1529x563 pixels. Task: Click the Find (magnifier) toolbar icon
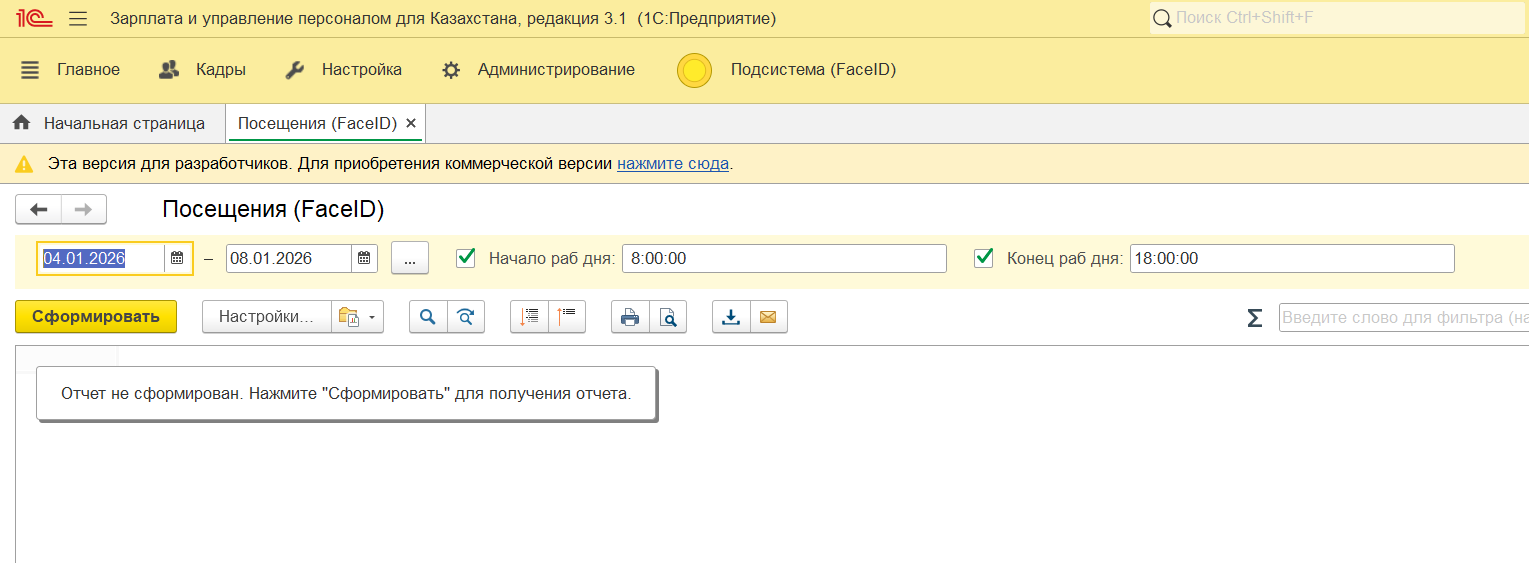pyautogui.click(x=428, y=317)
